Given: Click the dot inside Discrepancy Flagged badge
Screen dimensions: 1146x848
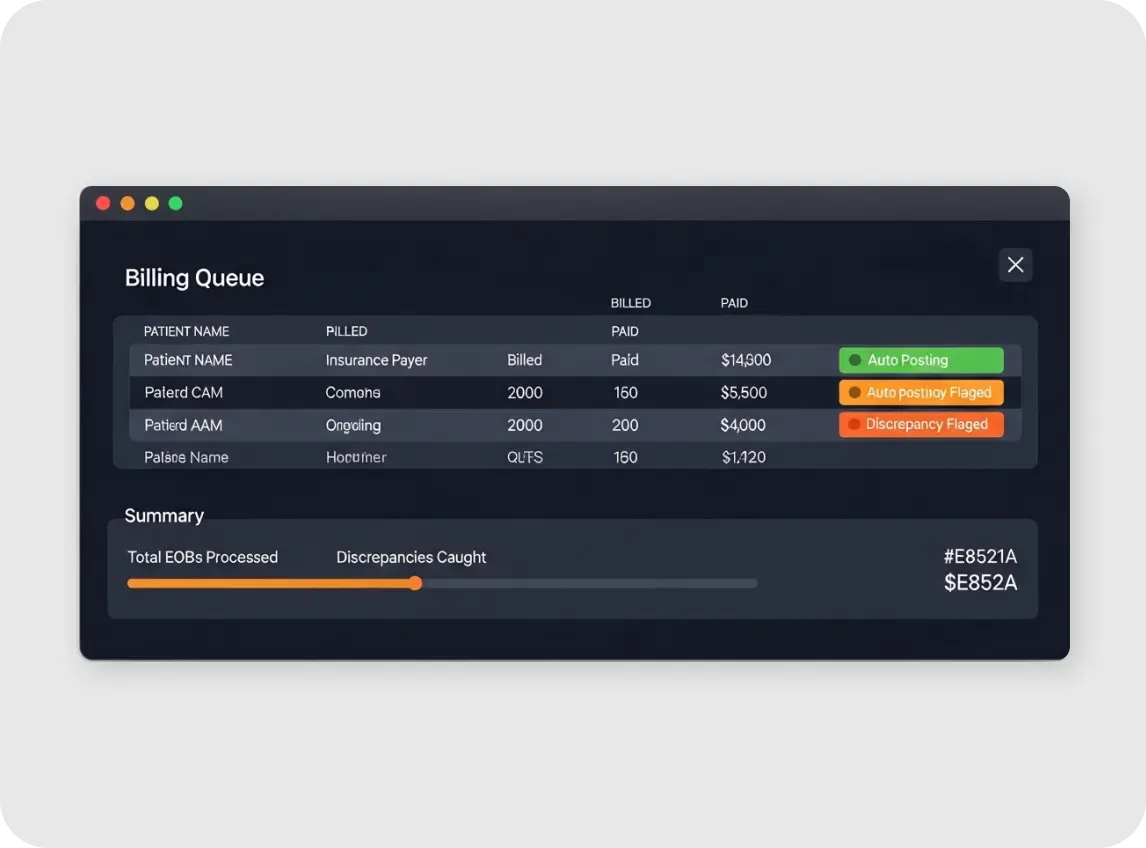Looking at the screenshot, I should 853,424.
